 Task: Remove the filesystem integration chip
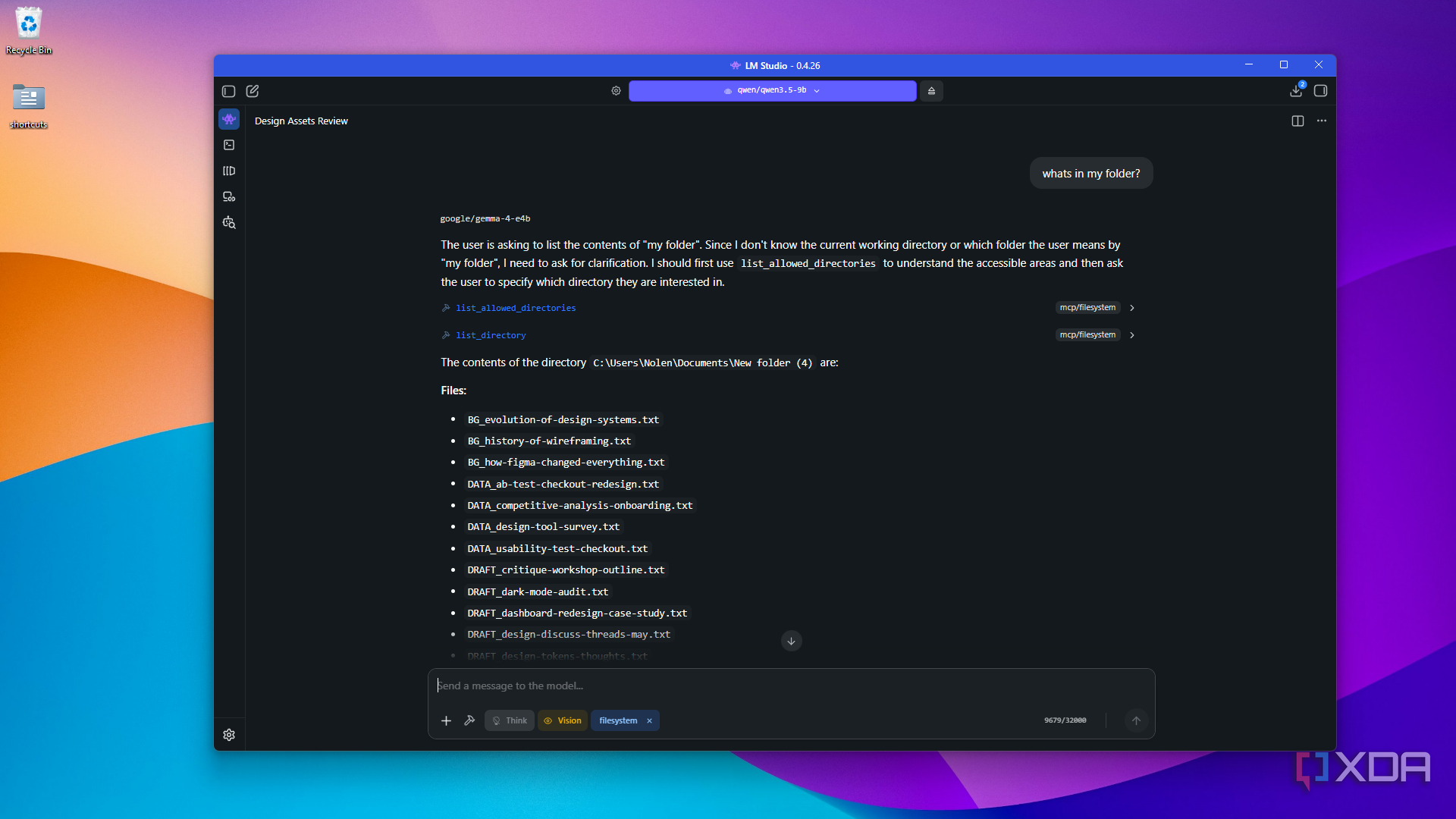click(x=649, y=721)
